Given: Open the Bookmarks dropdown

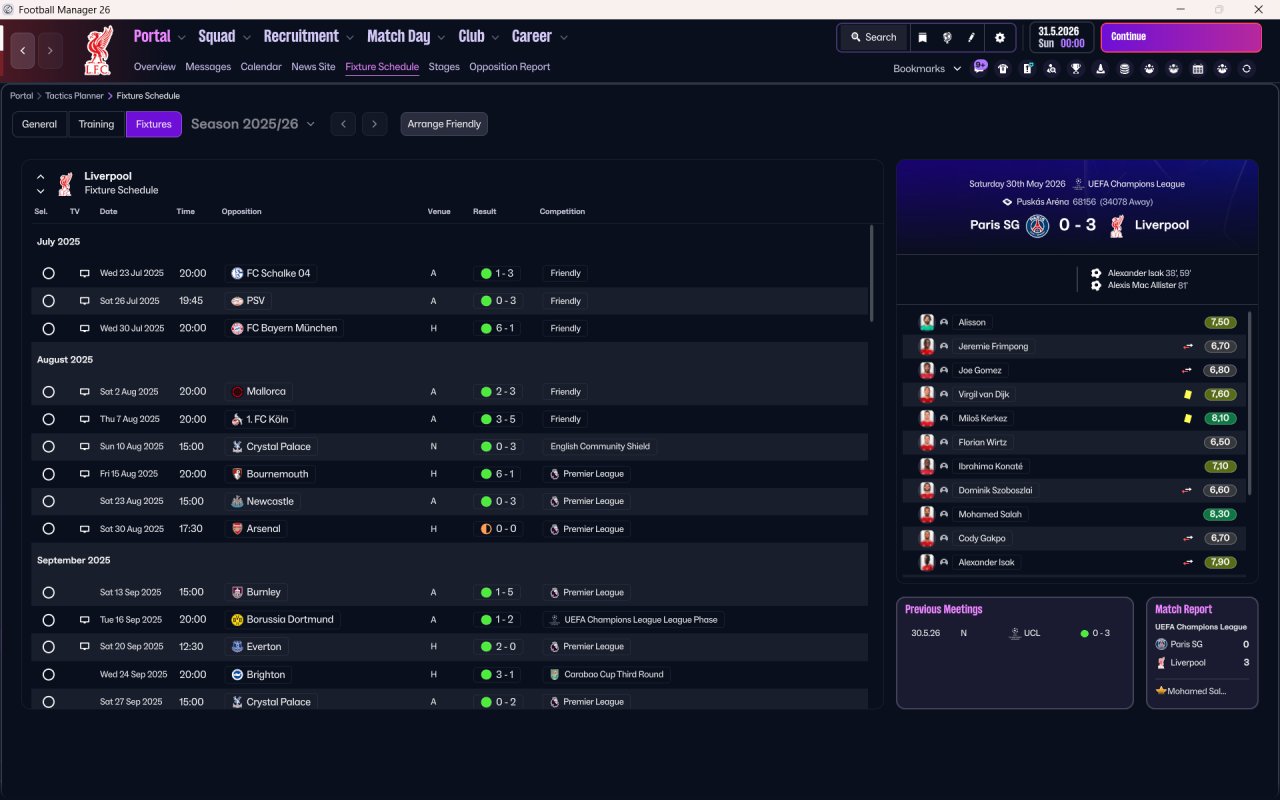Looking at the screenshot, I should 927,69.
